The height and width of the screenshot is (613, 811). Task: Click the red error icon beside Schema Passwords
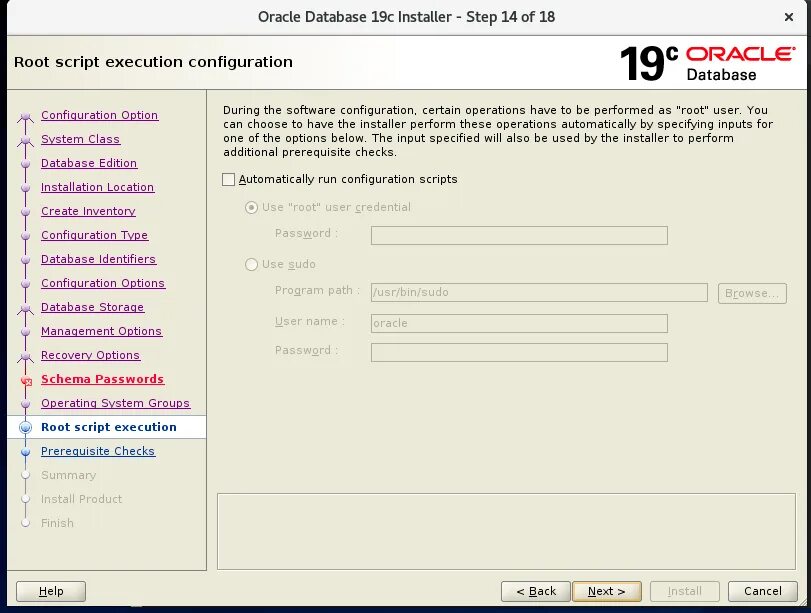tap(26, 381)
